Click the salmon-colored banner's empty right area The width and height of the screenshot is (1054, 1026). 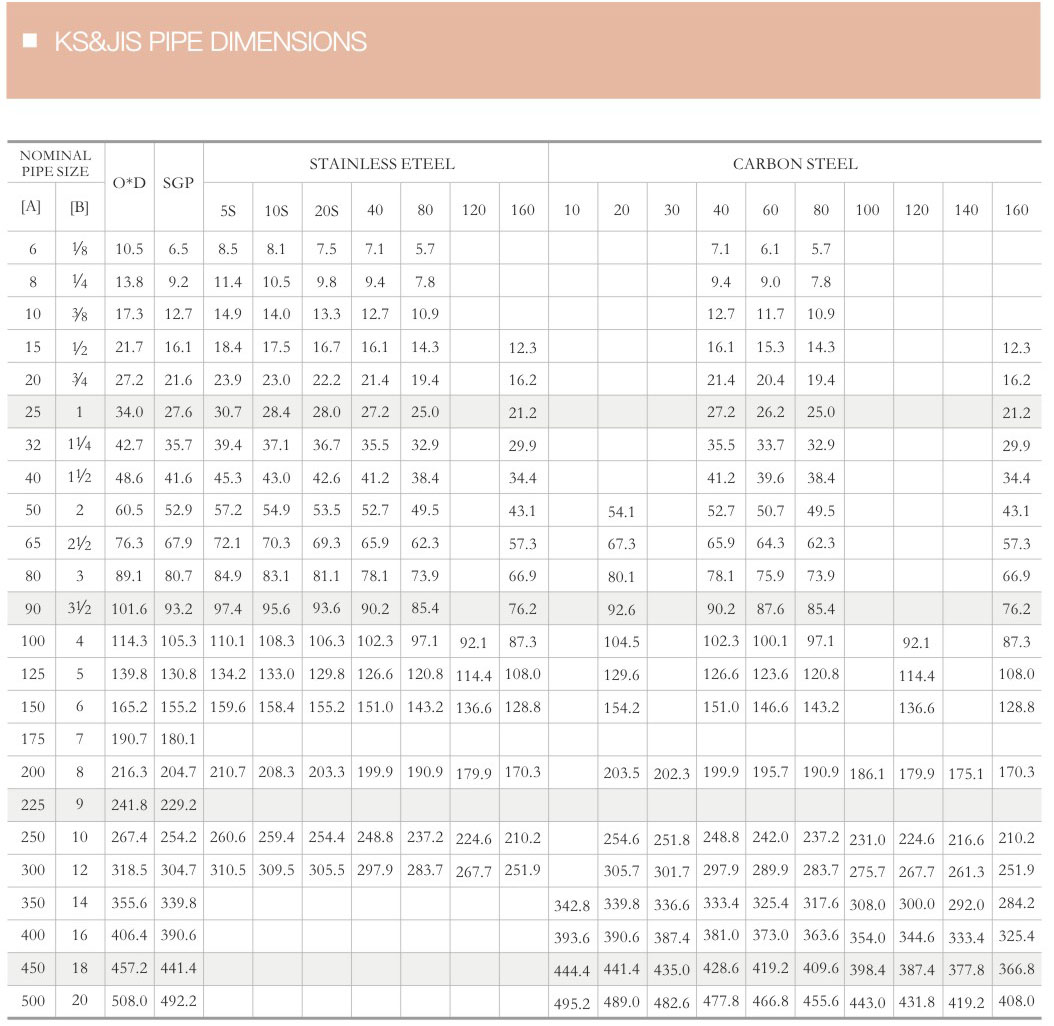tap(750, 50)
